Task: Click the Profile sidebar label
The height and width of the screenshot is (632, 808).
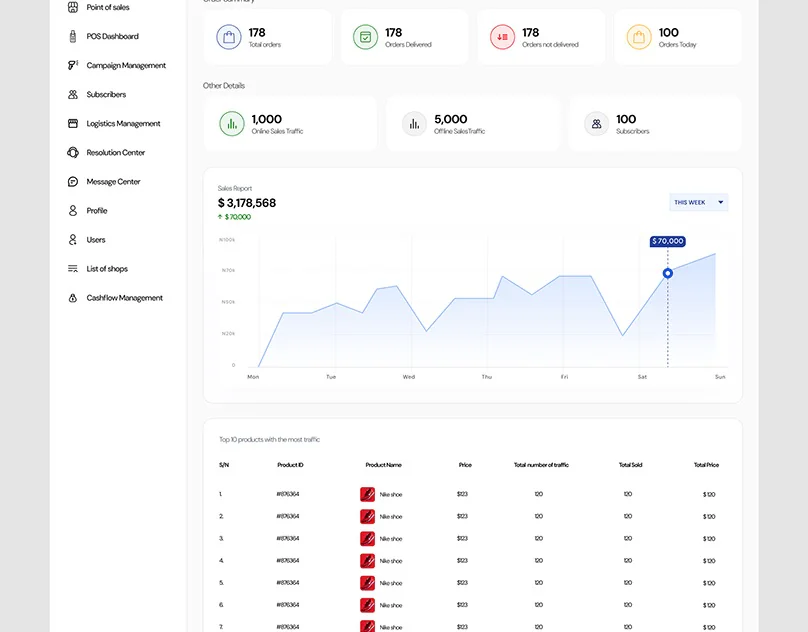Action: [x=97, y=210]
